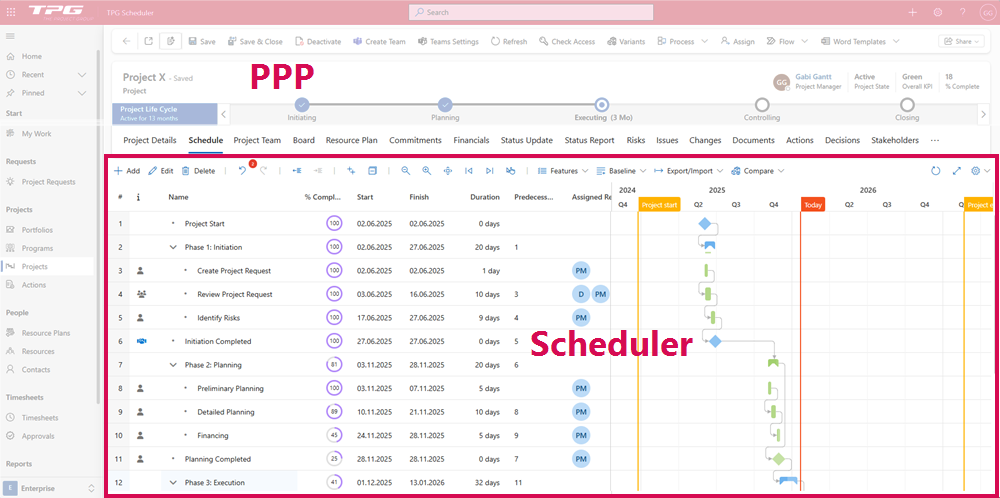The height and width of the screenshot is (498, 1000).
Task: Click the undo icon in scheduler toolbar
Action: pos(242,171)
